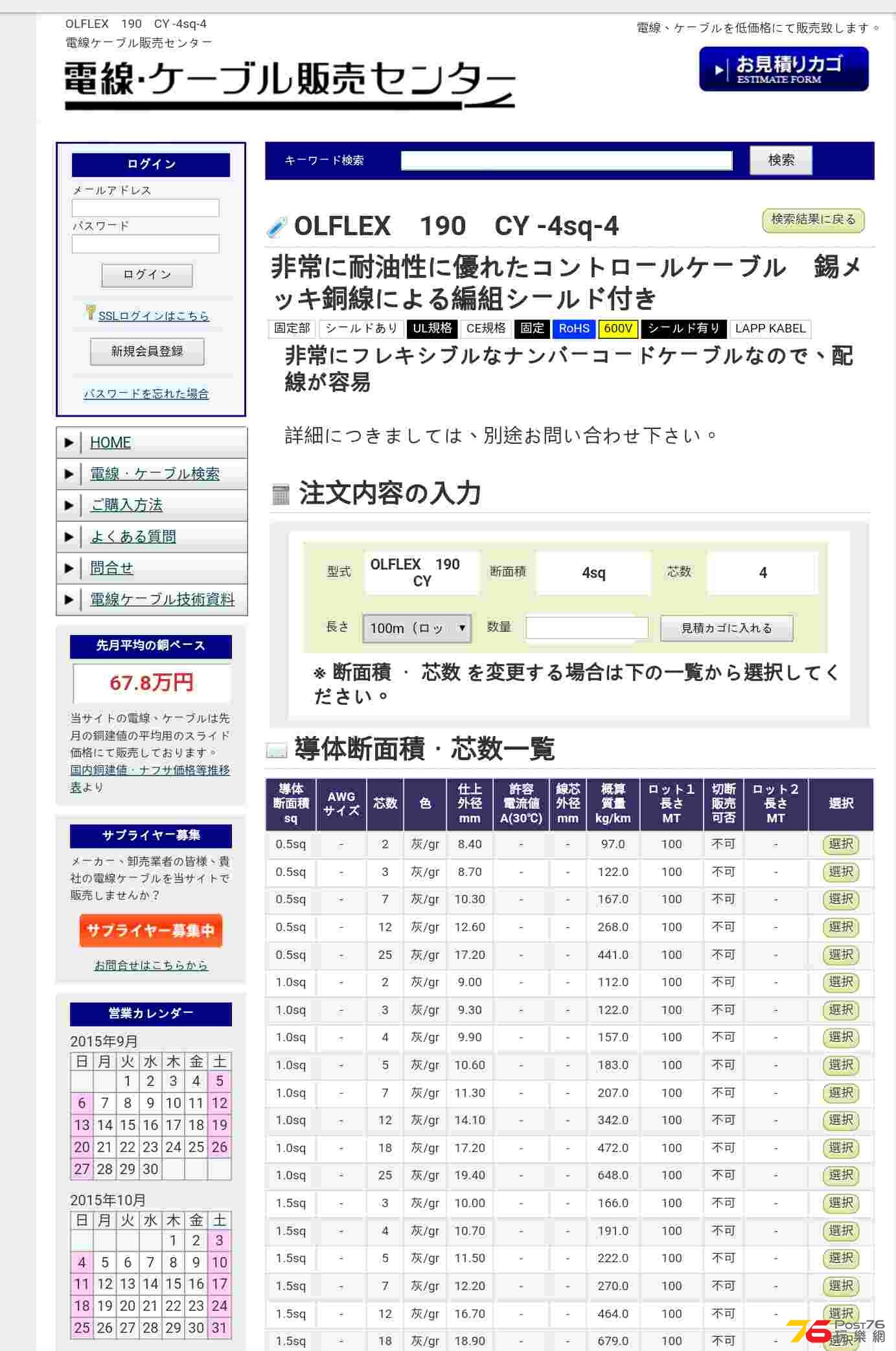Open 電線ケーブル技術資料 menu item
This screenshot has height=1351, width=896.
pyautogui.click(x=162, y=599)
